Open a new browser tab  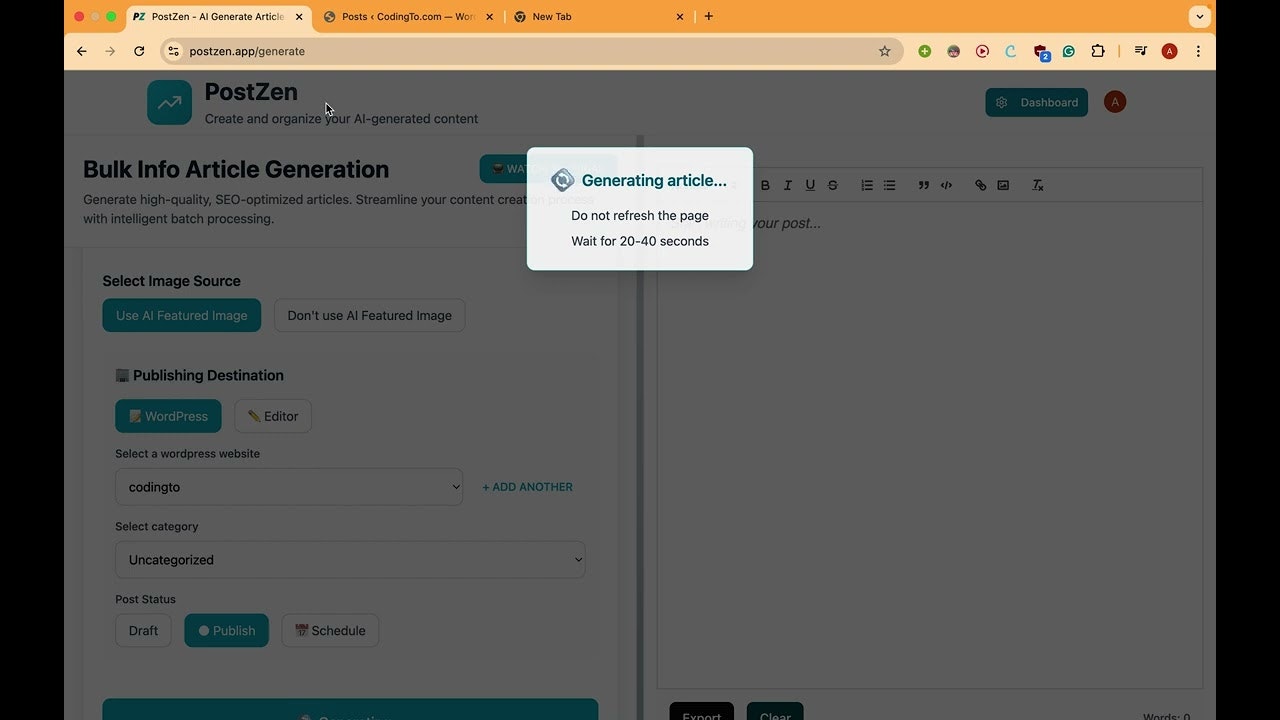click(709, 16)
